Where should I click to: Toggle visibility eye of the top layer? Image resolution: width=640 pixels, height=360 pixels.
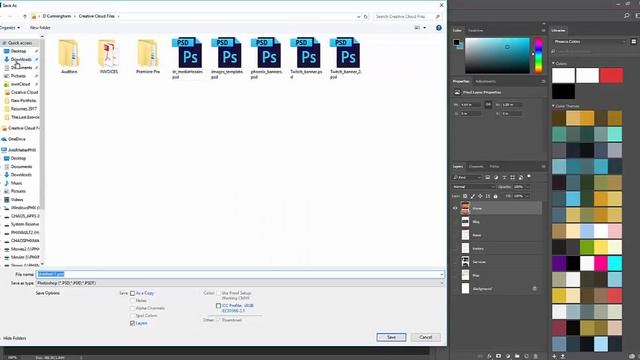point(455,208)
